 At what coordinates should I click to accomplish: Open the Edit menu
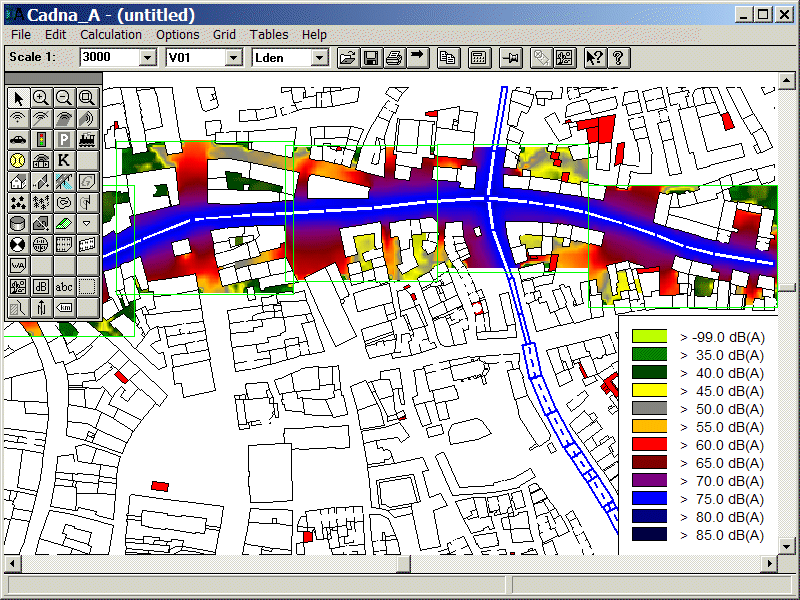pyautogui.click(x=55, y=35)
